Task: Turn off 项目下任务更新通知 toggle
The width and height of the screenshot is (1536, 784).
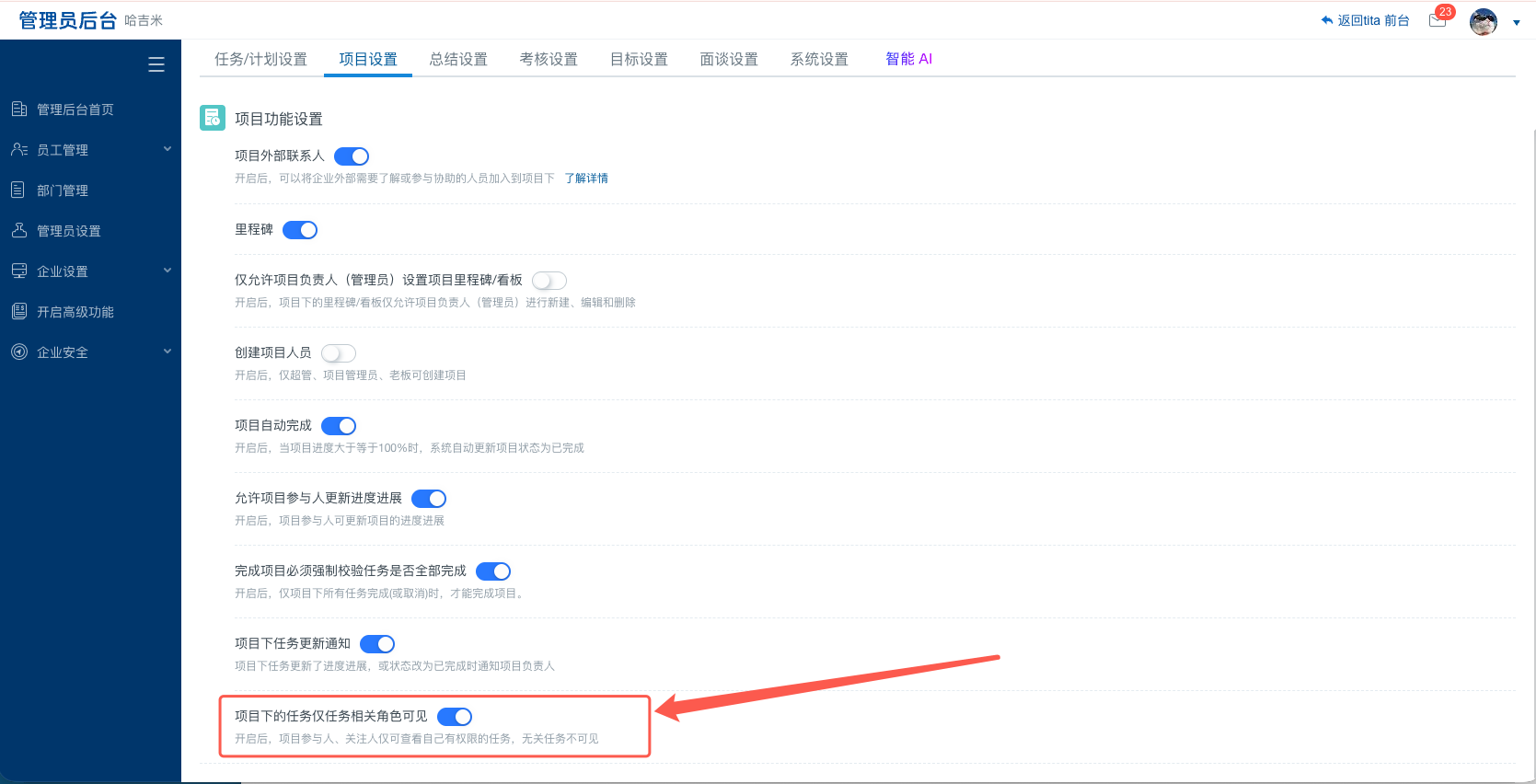Action: point(377,644)
